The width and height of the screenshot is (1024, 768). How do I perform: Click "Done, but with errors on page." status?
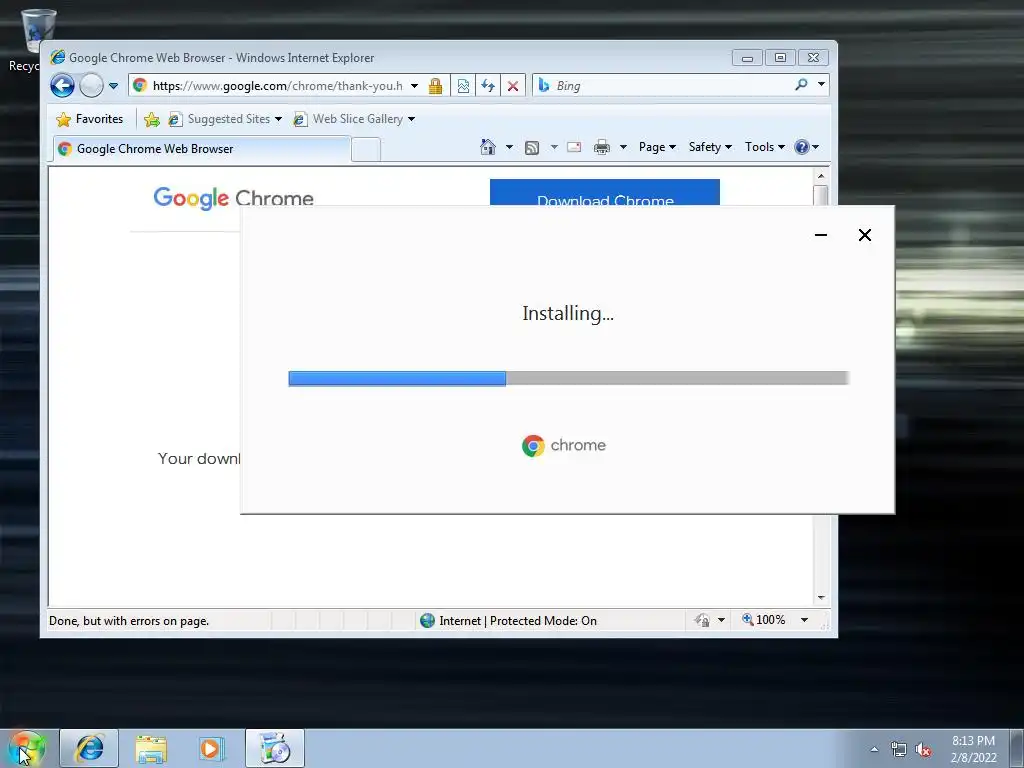pos(129,621)
